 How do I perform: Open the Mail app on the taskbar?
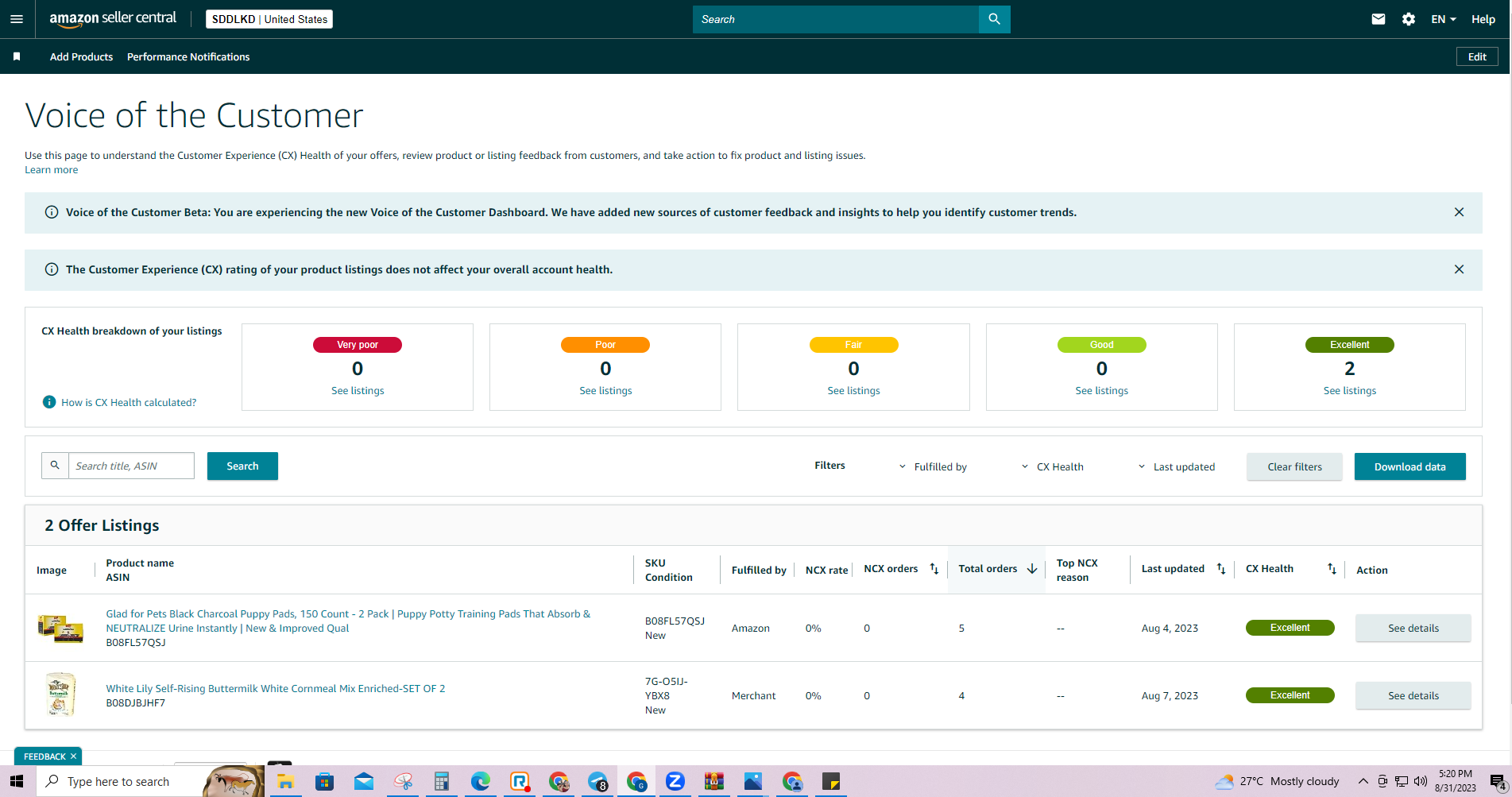click(364, 781)
